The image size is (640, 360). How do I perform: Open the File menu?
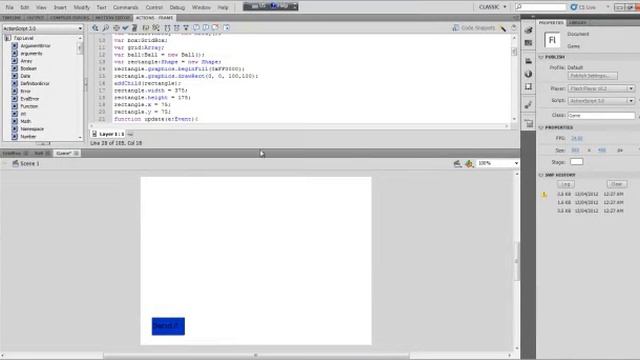point(9,7)
